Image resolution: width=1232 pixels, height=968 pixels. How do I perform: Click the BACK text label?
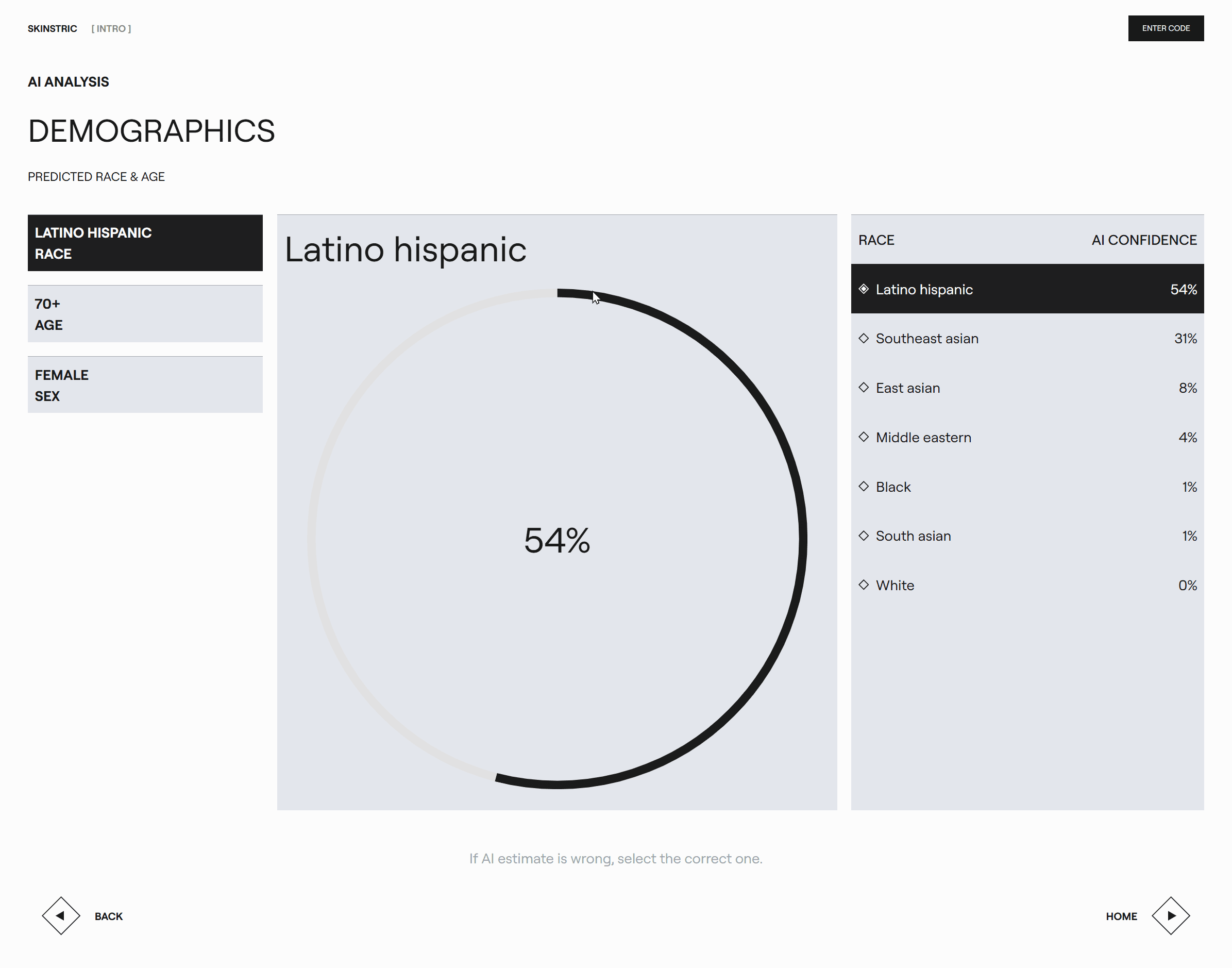tap(109, 916)
